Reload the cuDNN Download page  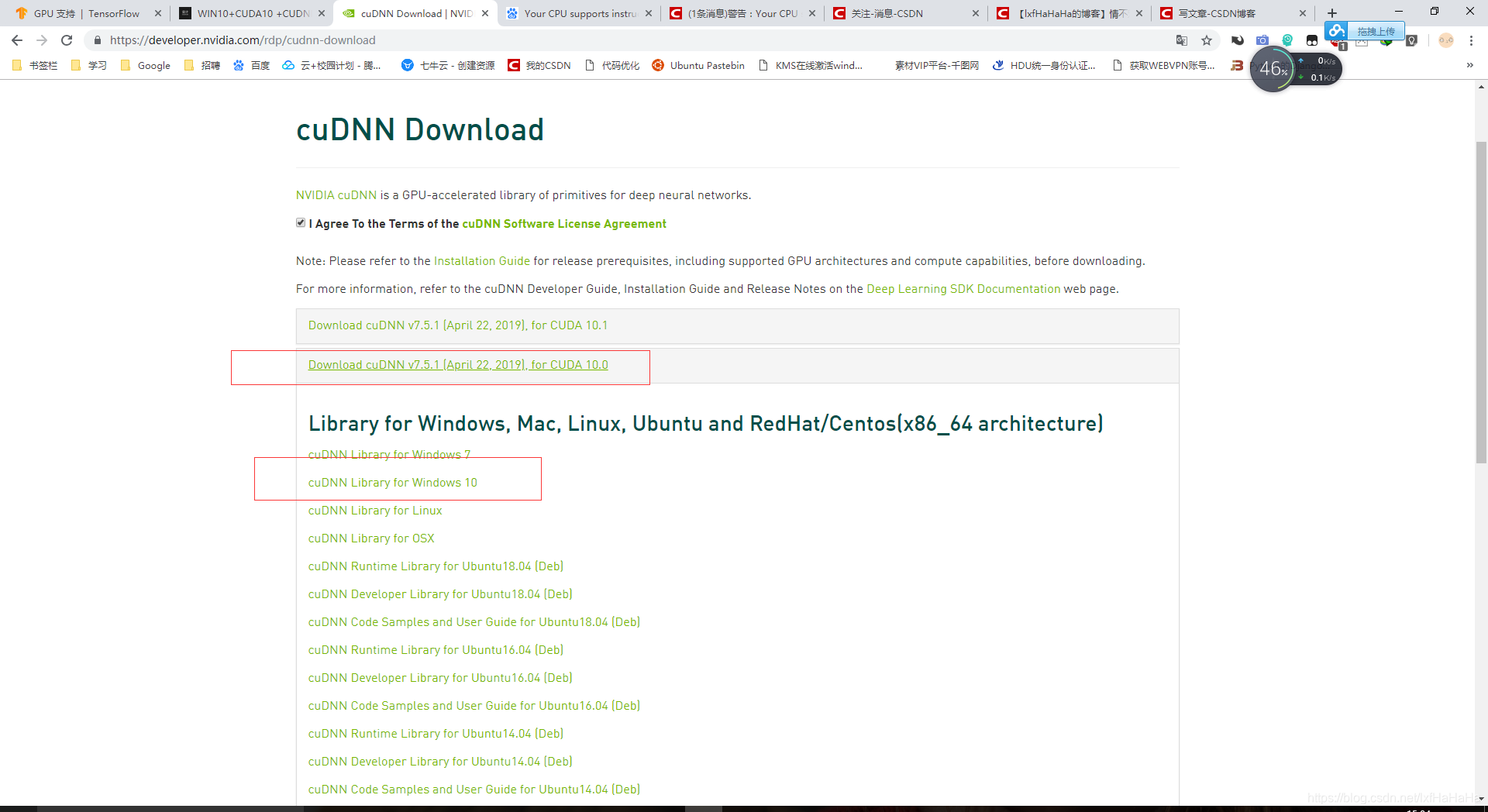(x=67, y=40)
